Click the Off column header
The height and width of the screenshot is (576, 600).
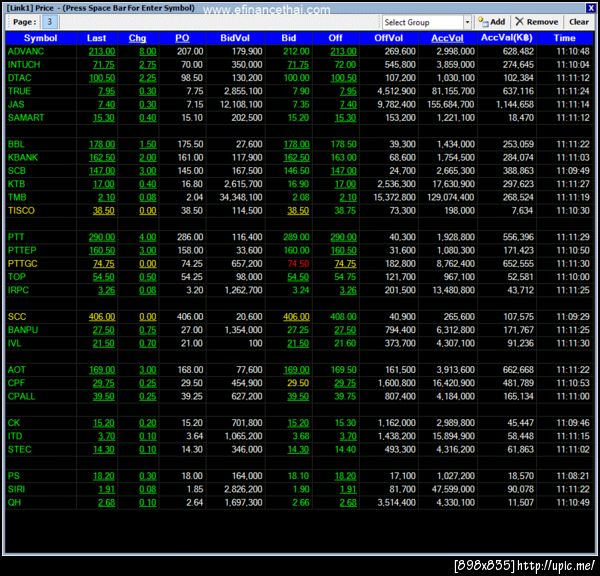[335, 38]
